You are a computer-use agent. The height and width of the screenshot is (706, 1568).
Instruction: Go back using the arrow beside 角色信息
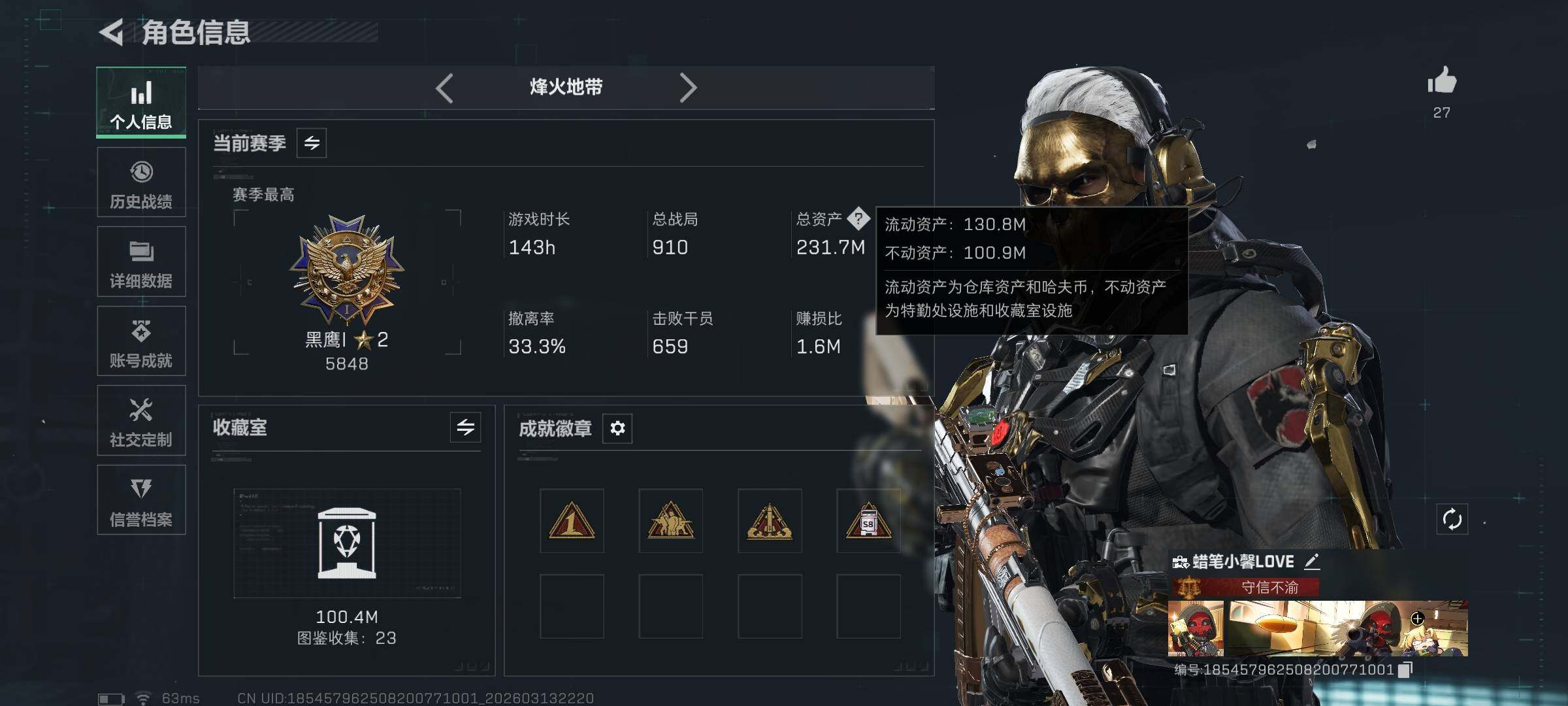[112, 32]
